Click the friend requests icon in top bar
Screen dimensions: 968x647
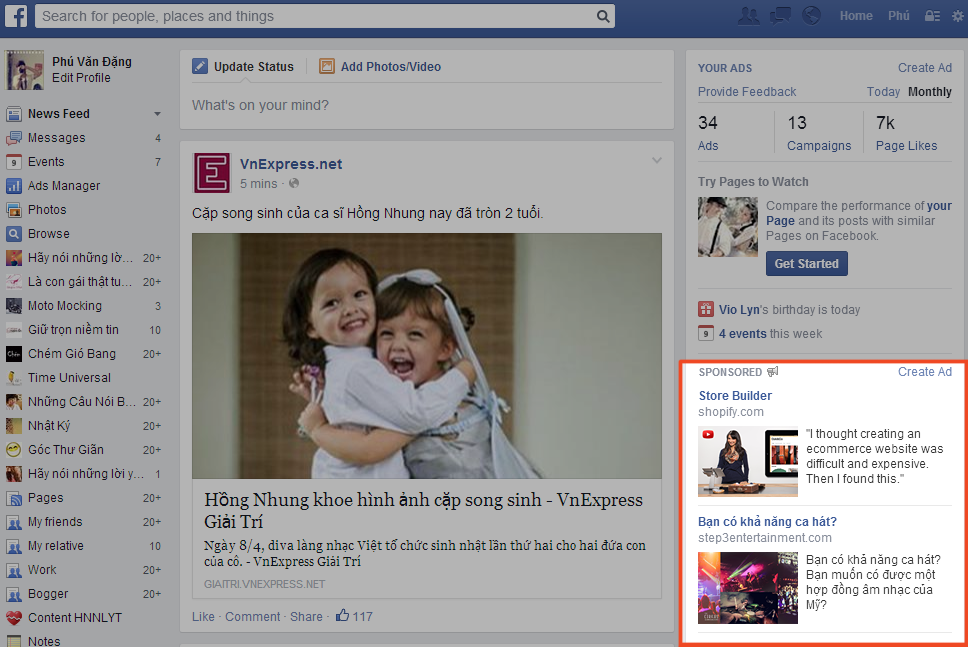coord(748,16)
